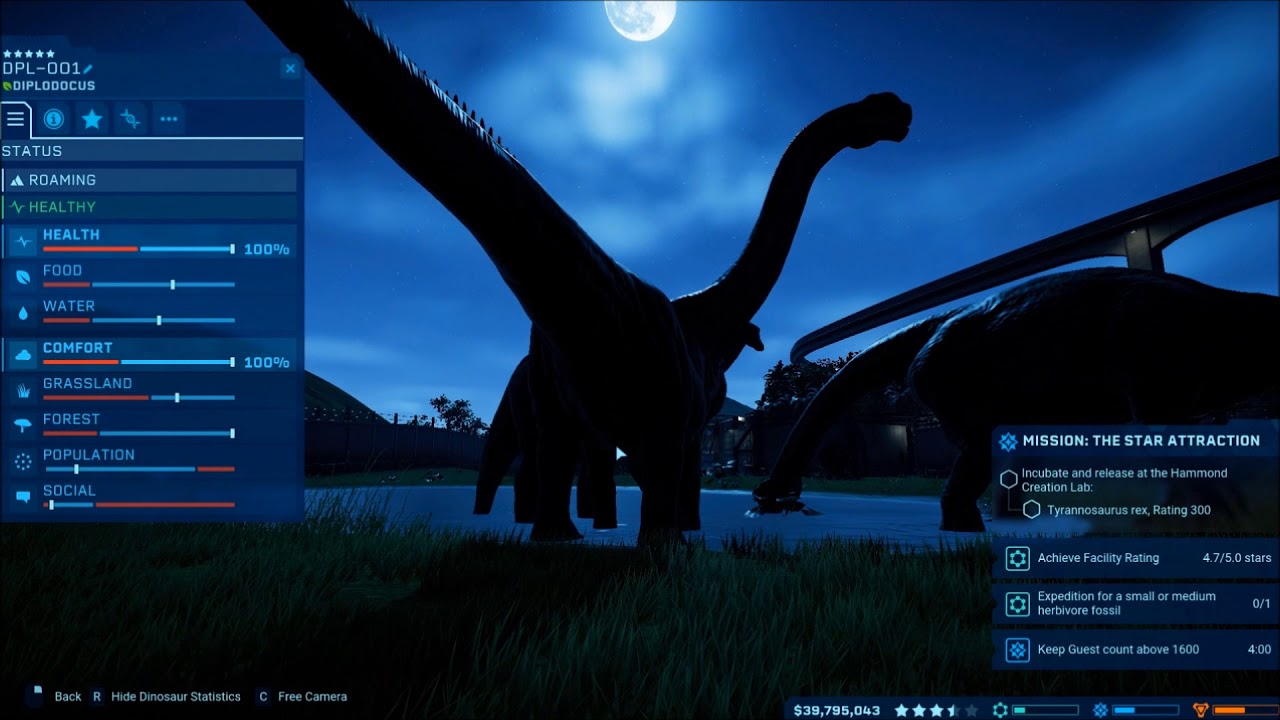Click Hide Dinosaur Statistics
This screenshot has height=720, width=1280.
click(176, 697)
